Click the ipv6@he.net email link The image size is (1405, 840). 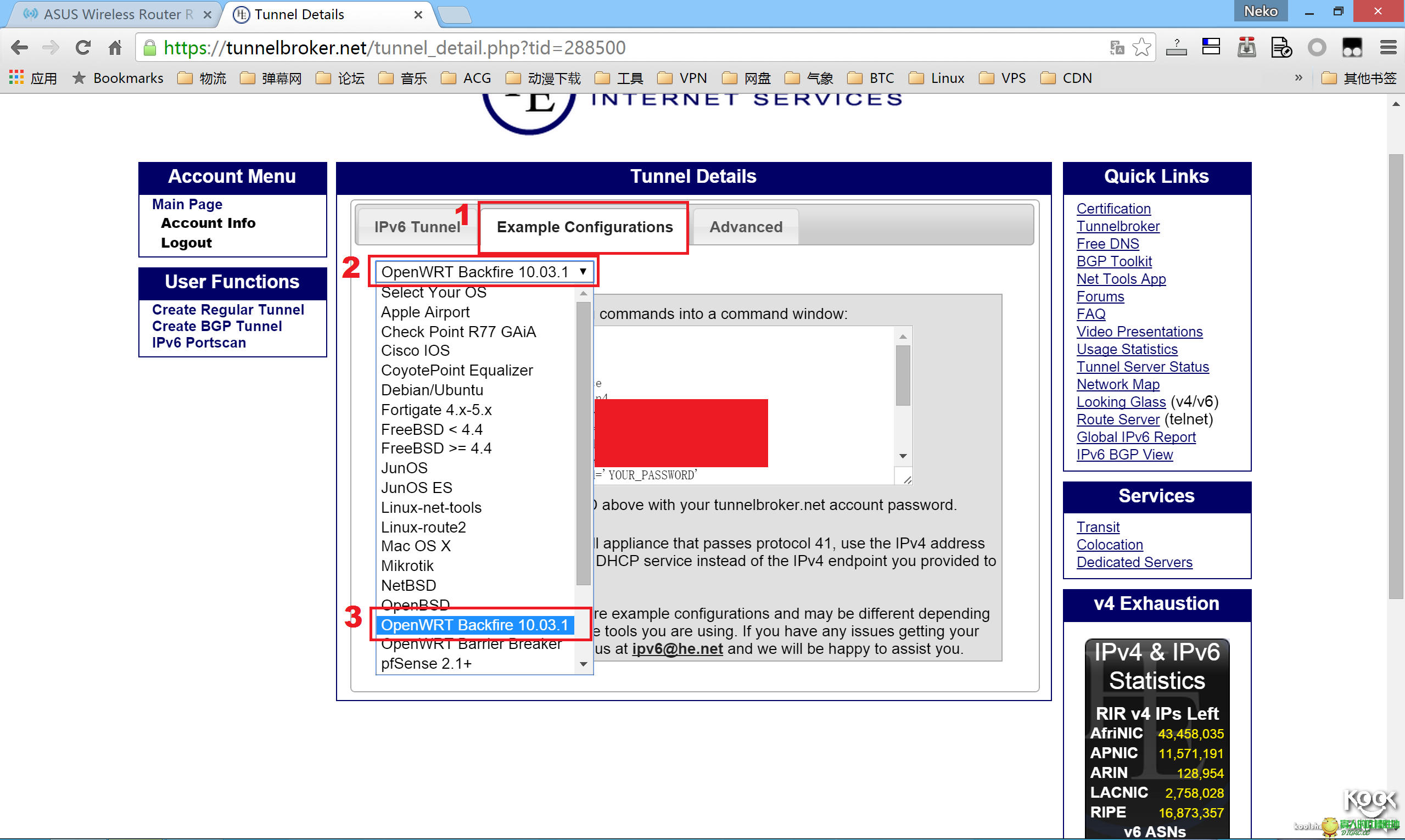[677, 649]
